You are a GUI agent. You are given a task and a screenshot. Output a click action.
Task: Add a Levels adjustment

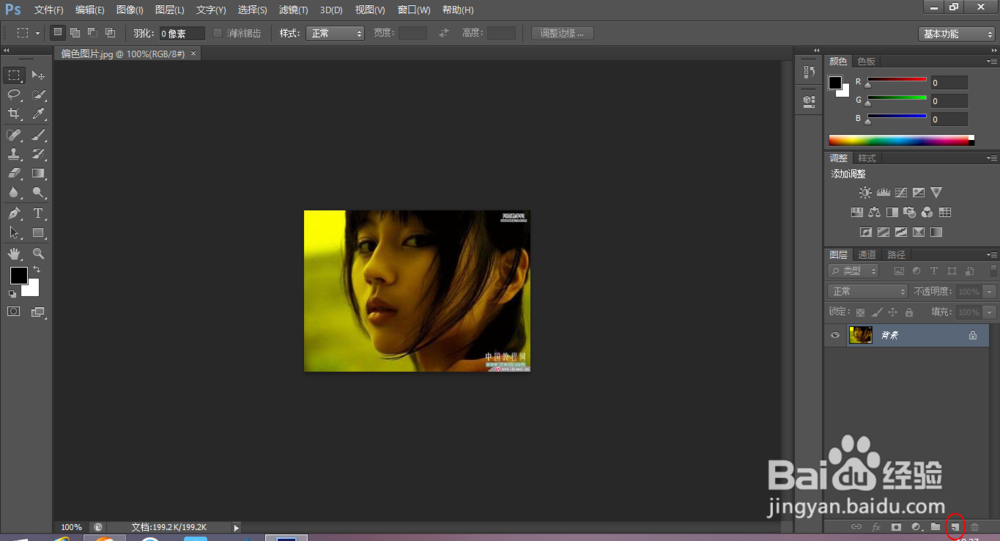click(883, 192)
